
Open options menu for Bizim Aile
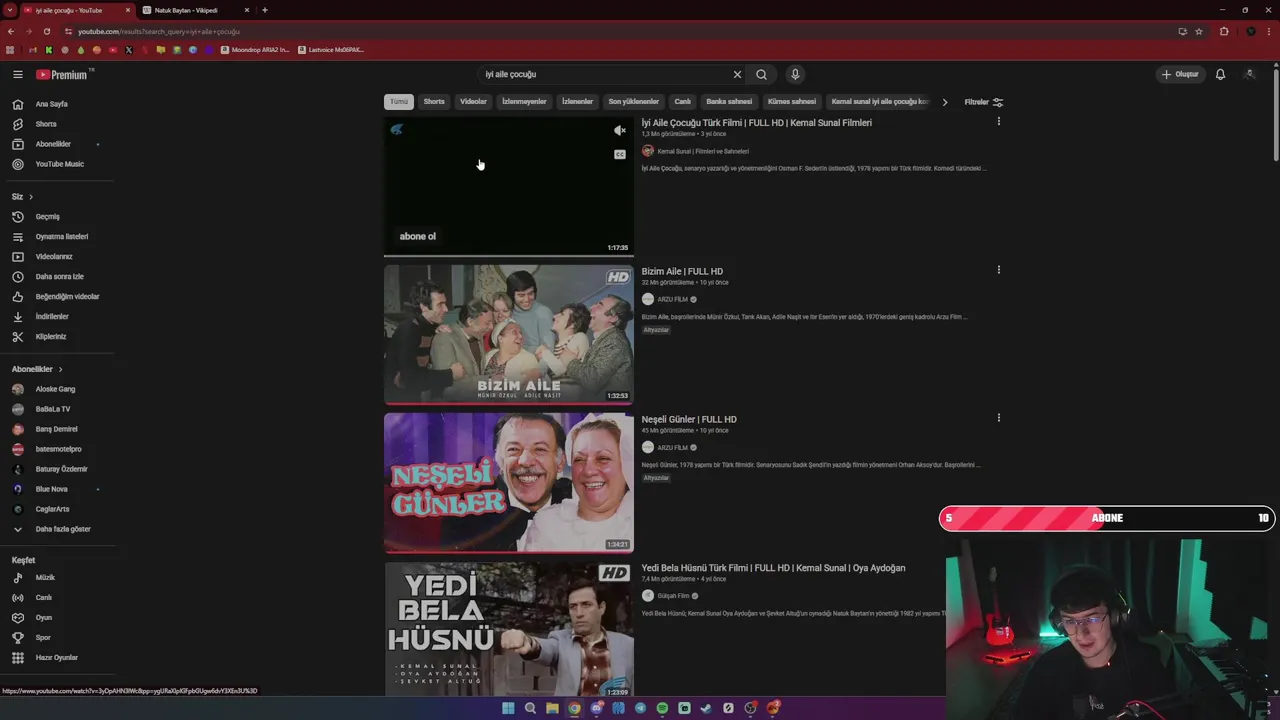pos(998,270)
